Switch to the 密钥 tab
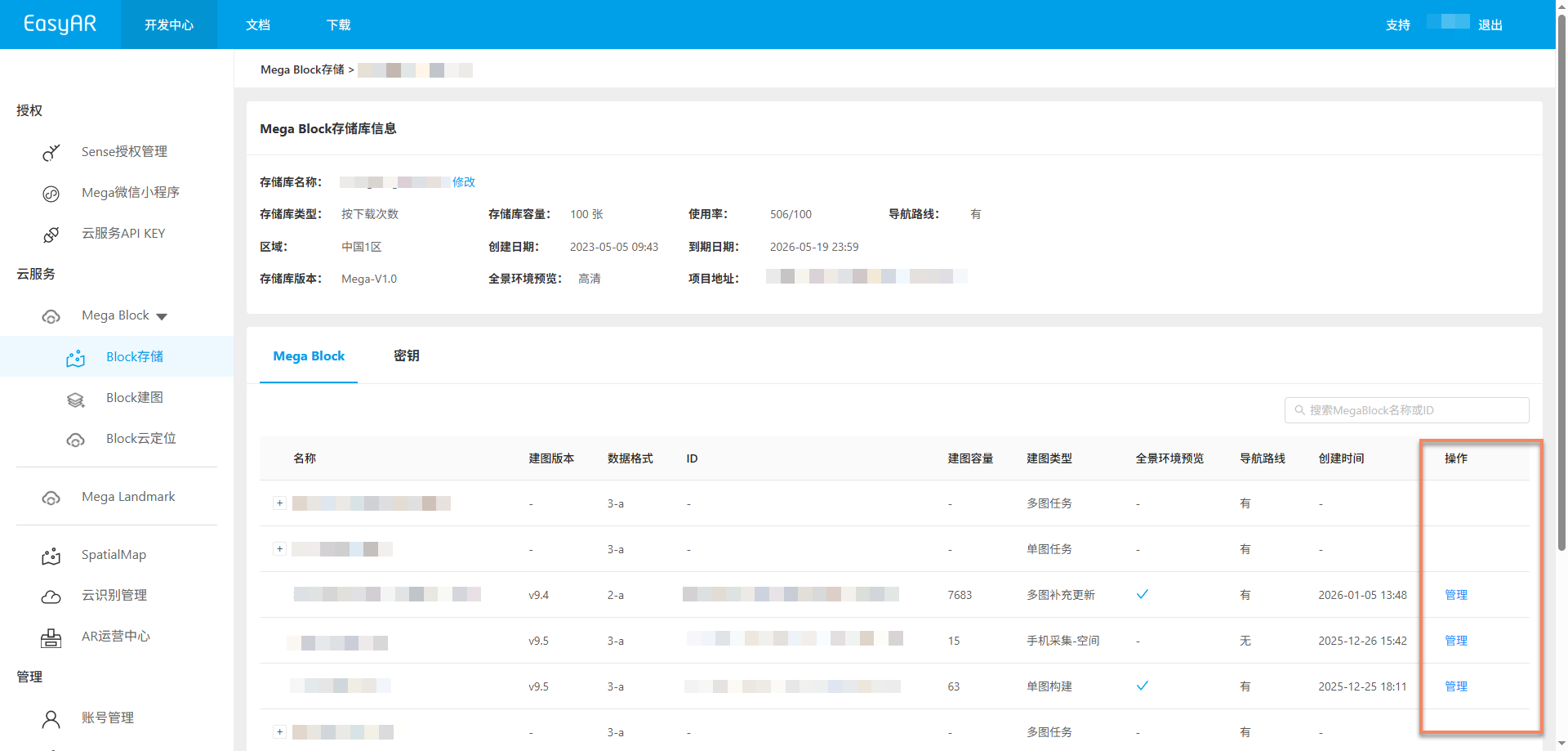This screenshot has height=751, width=1568. tap(406, 355)
